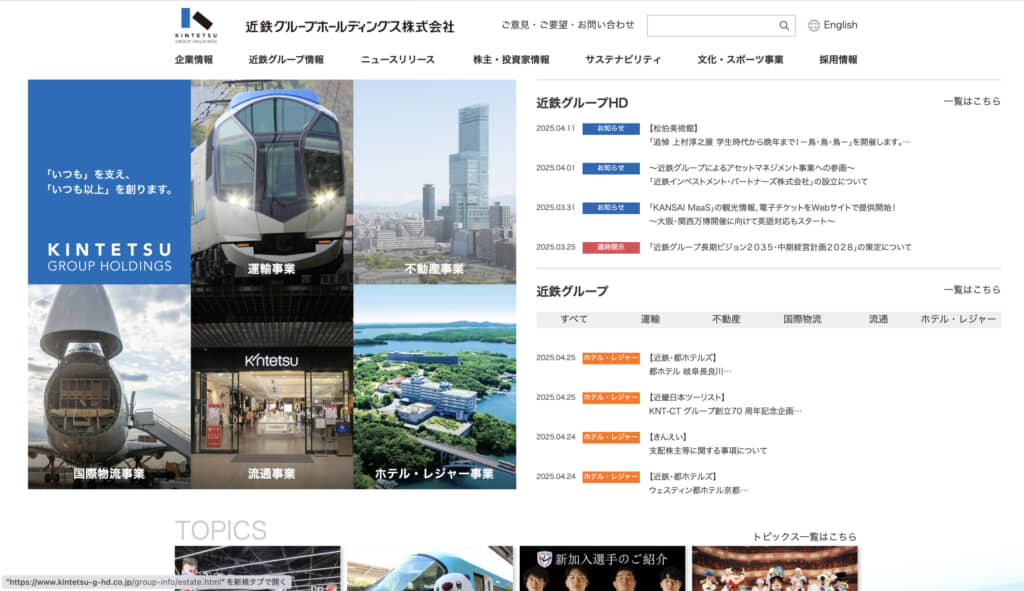1024x591 pixels.
Task: Click orange badge beside 都ホテル 岐阜長良川
Action: [611, 358]
